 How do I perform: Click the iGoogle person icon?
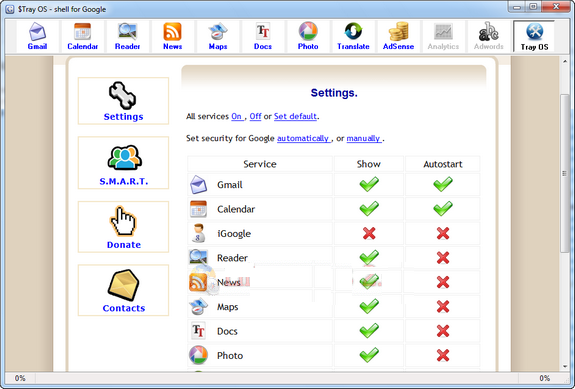tap(198, 233)
